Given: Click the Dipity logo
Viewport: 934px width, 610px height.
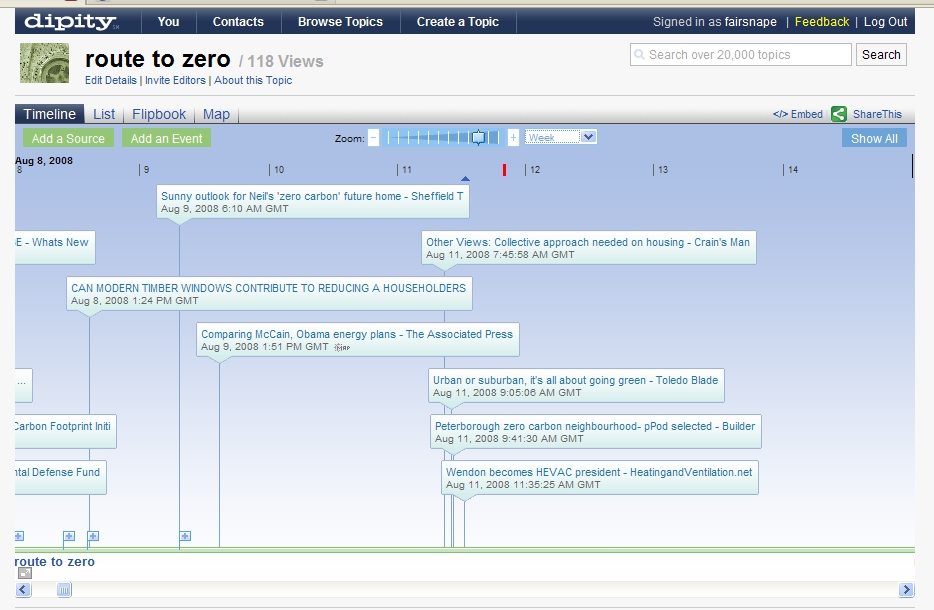Looking at the screenshot, I should point(71,21).
